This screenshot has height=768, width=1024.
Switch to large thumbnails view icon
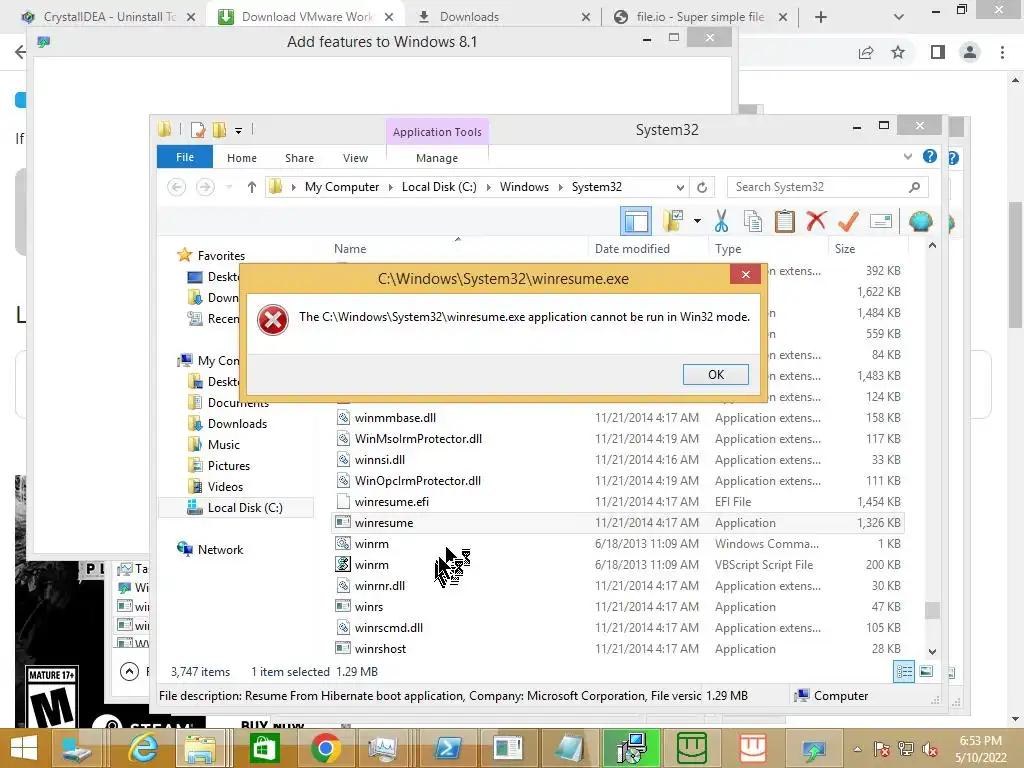tap(926, 672)
